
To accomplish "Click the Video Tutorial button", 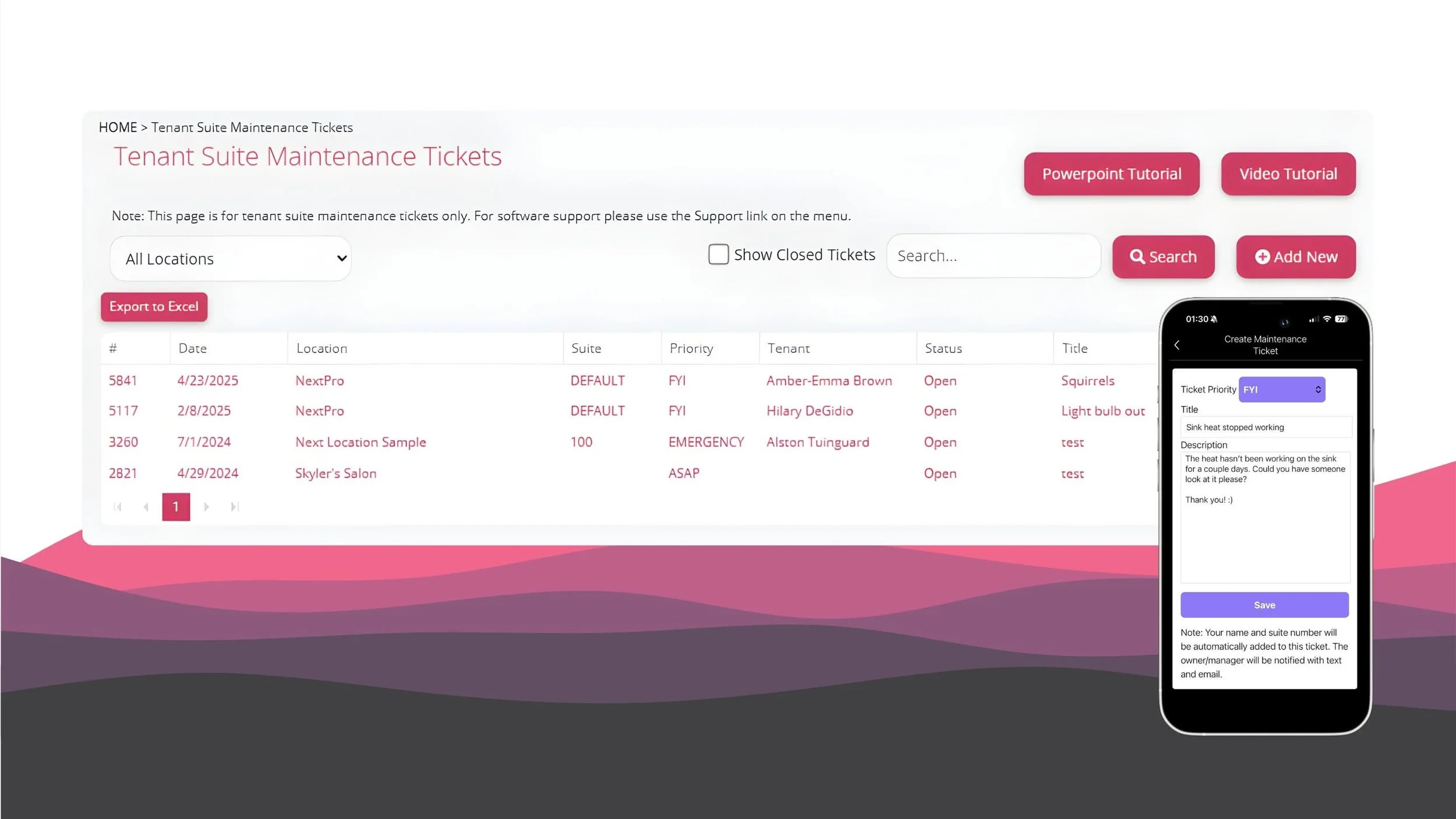I will pyautogui.click(x=1288, y=173).
